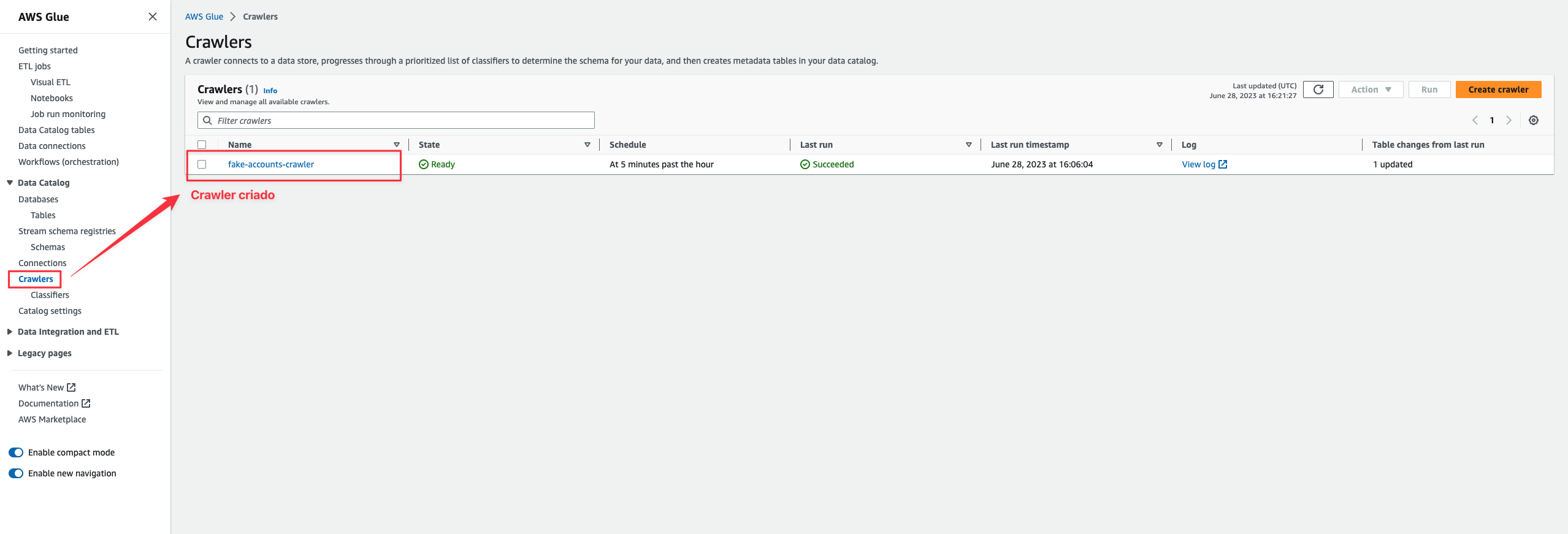Click external link icon beside What's New
Image resolution: width=1568 pixels, height=534 pixels.
(x=71, y=387)
